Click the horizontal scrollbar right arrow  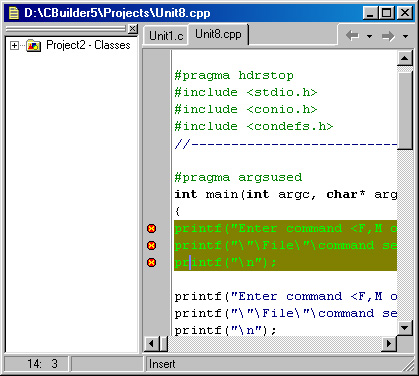389,343
